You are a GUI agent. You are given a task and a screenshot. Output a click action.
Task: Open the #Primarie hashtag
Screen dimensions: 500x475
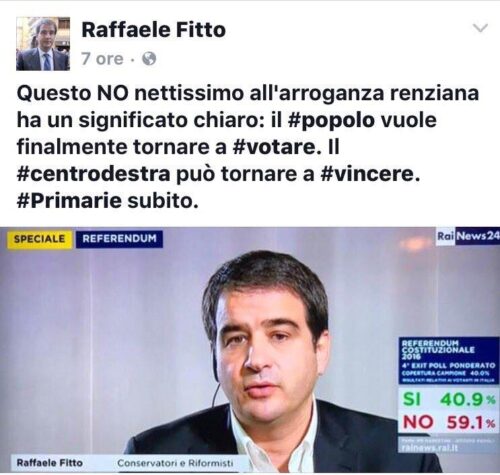tap(69, 201)
